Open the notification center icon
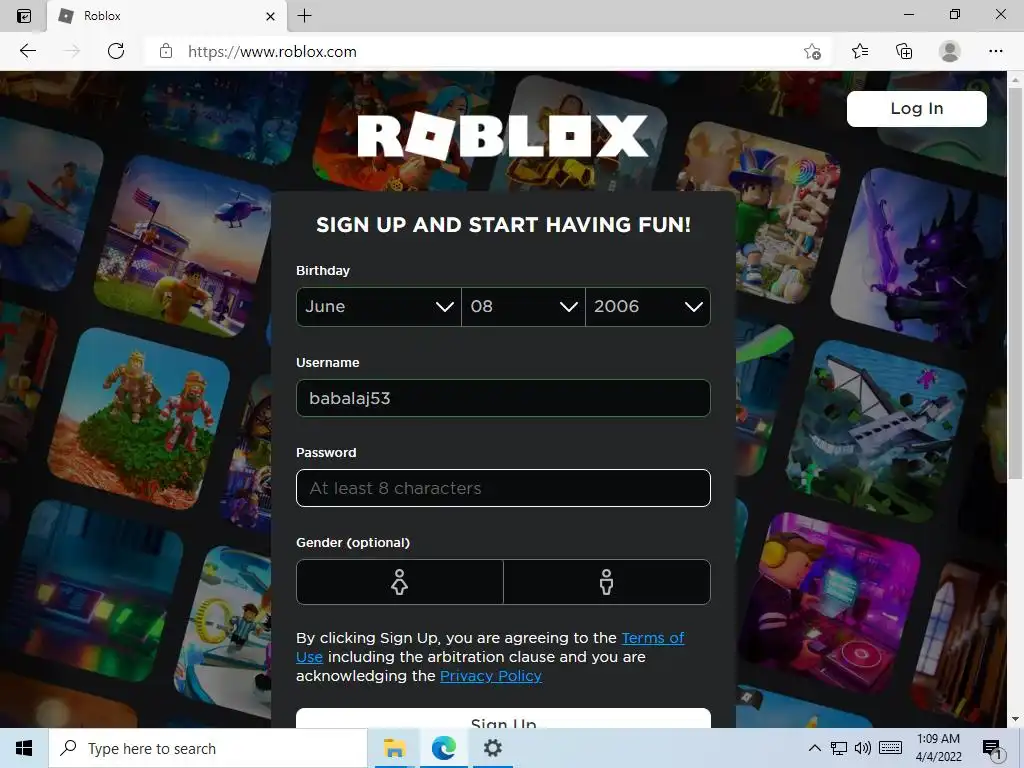1024x768 pixels. [992, 749]
